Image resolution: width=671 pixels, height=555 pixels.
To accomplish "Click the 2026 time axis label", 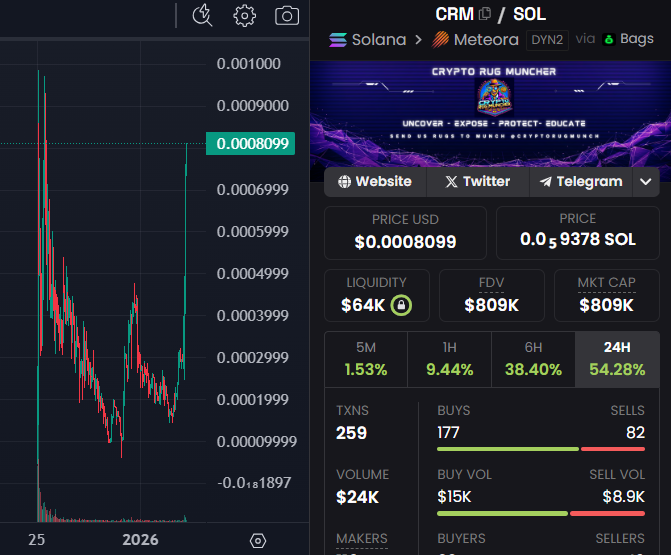I will (x=140, y=540).
